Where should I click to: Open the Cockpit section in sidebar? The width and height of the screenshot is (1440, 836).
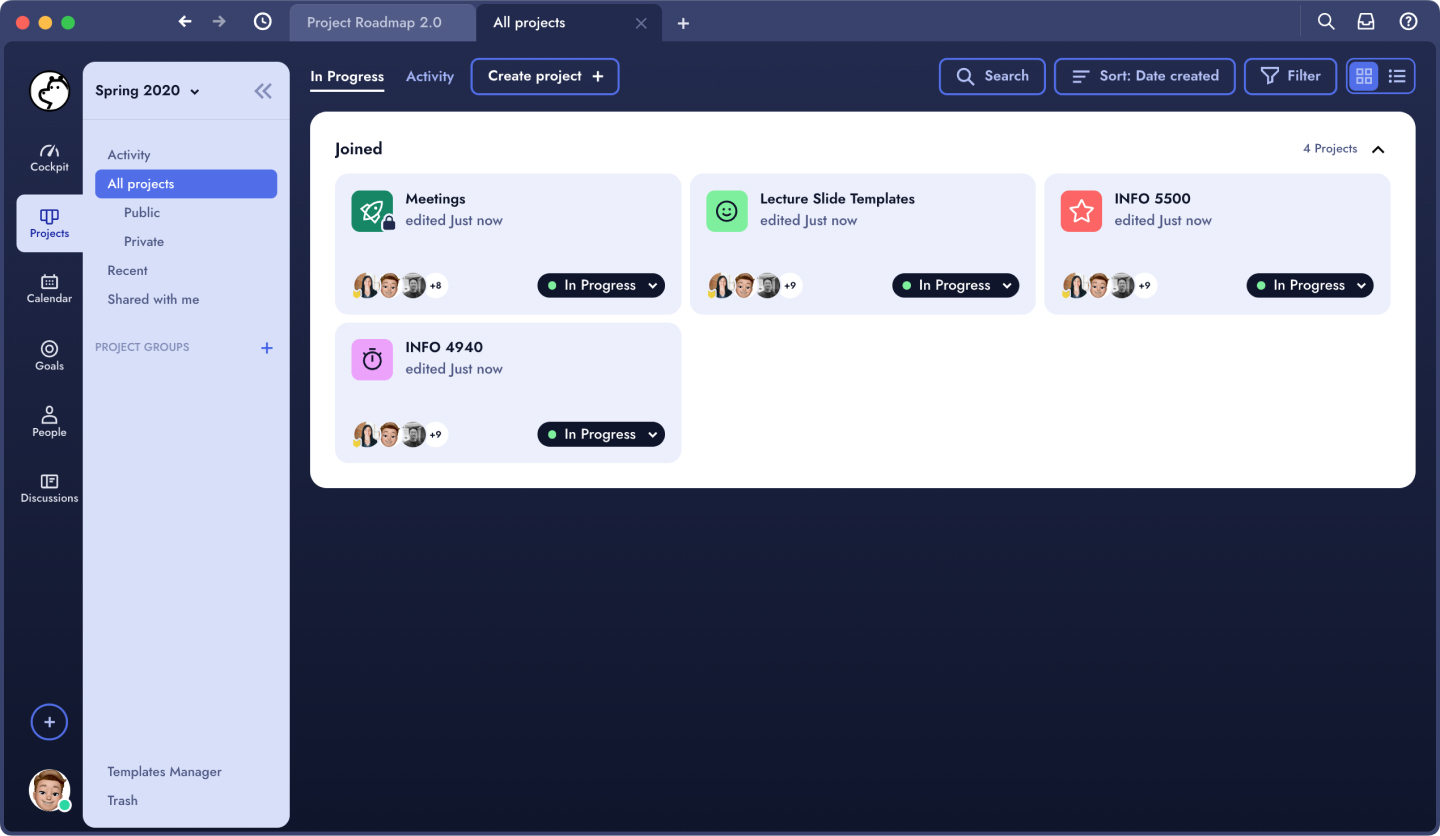[x=49, y=157]
